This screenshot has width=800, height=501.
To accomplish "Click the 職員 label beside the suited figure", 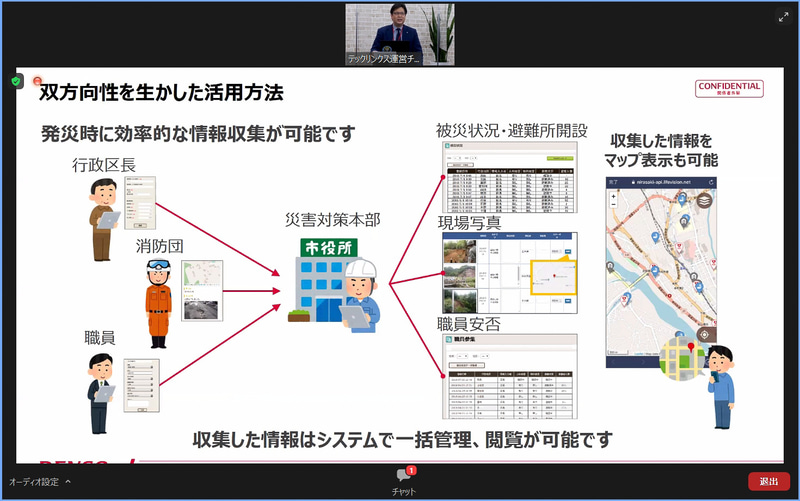I will click(99, 337).
